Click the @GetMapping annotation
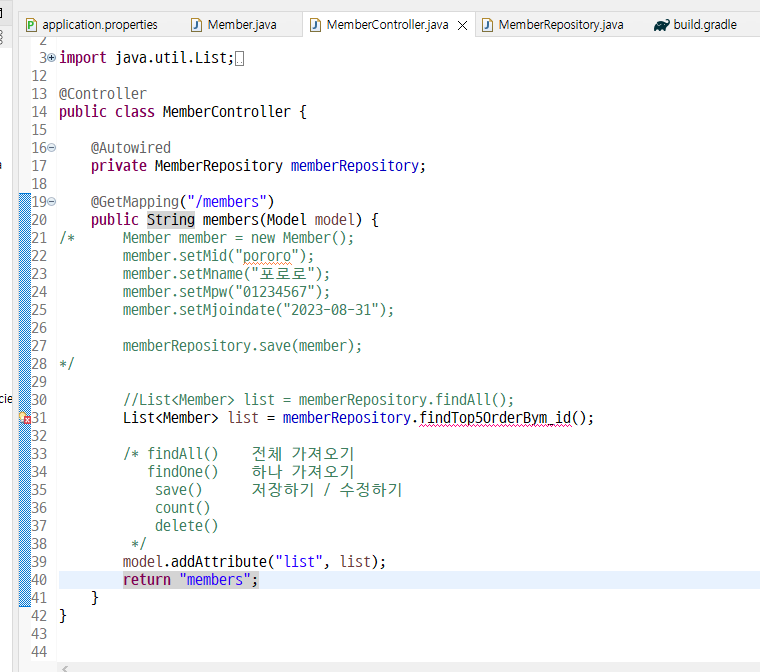This screenshot has width=760, height=672. [135, 202]
